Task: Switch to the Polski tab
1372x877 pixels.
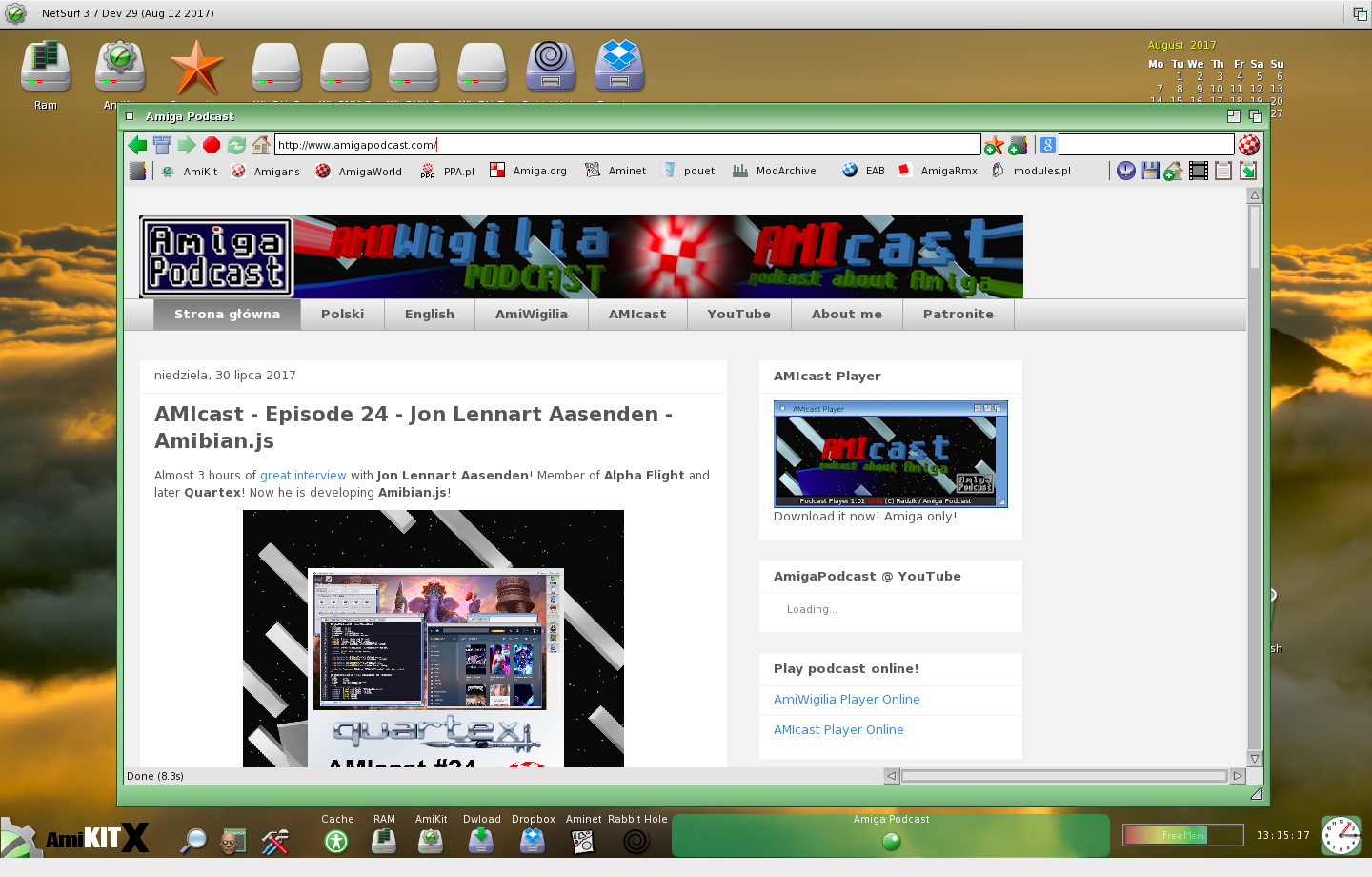Action: pos(343,315)
